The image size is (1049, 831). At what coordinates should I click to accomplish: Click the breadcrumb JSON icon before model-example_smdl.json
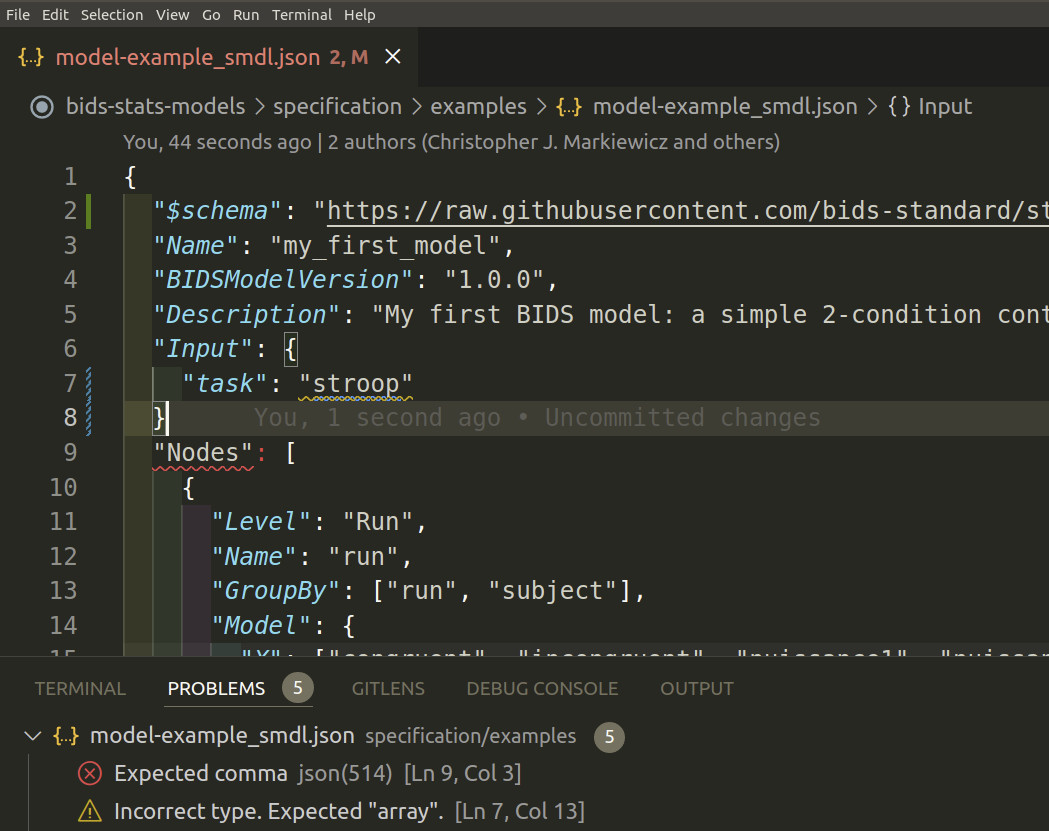567,106
